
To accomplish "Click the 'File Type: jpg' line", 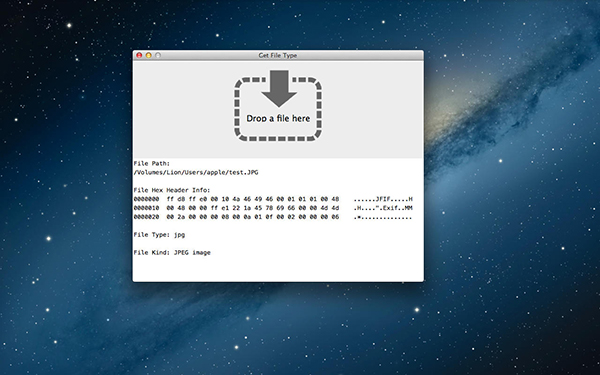I will (159, 235).
